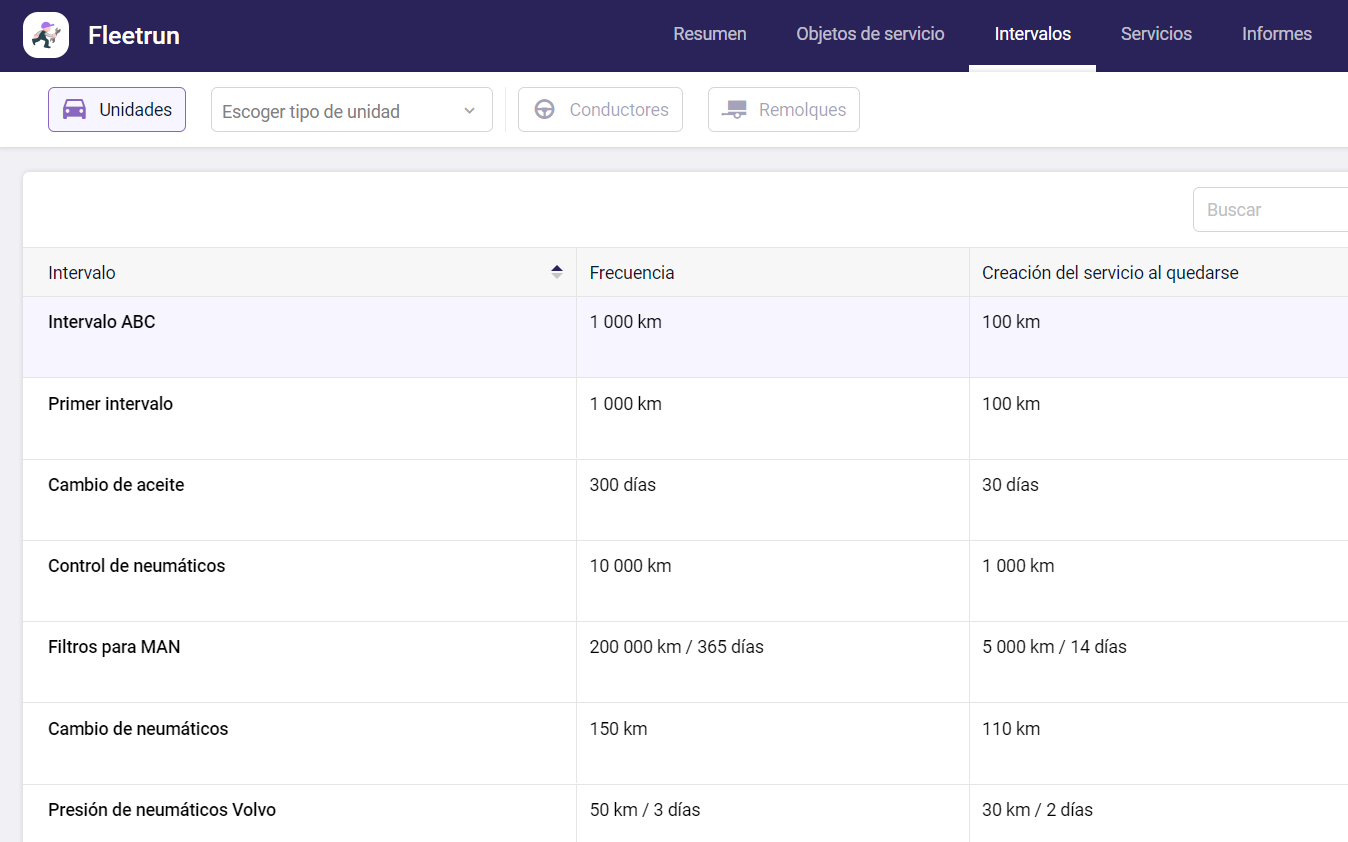Go to the Servicios tab
Screen dimensions: 1348x842
tap(1156, 34)
